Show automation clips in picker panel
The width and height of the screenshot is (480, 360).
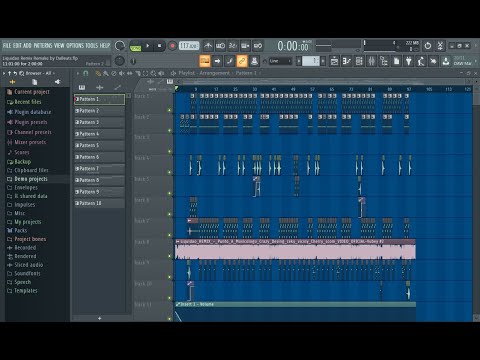click(117, 87)
